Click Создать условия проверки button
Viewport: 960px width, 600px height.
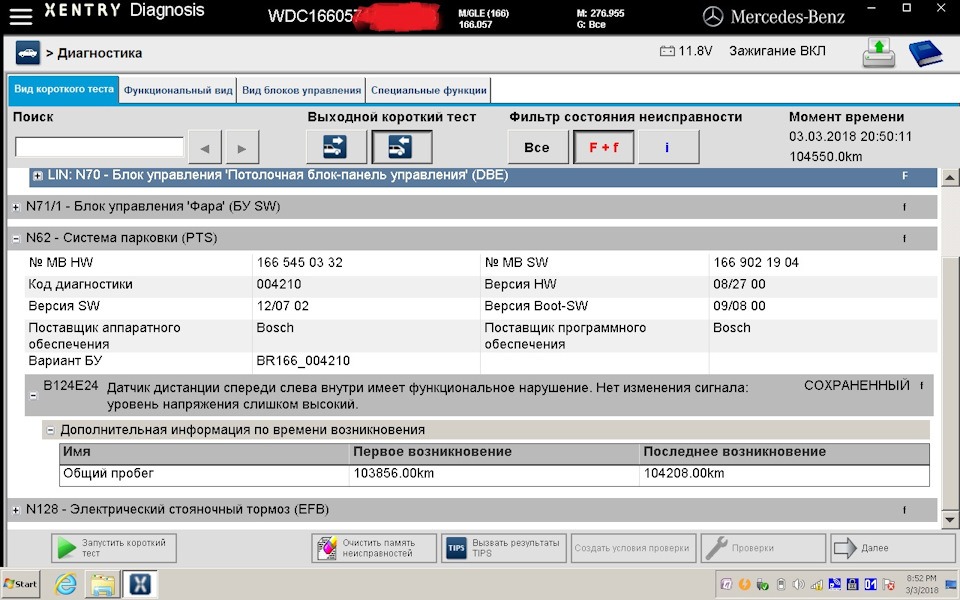(633, 548)
